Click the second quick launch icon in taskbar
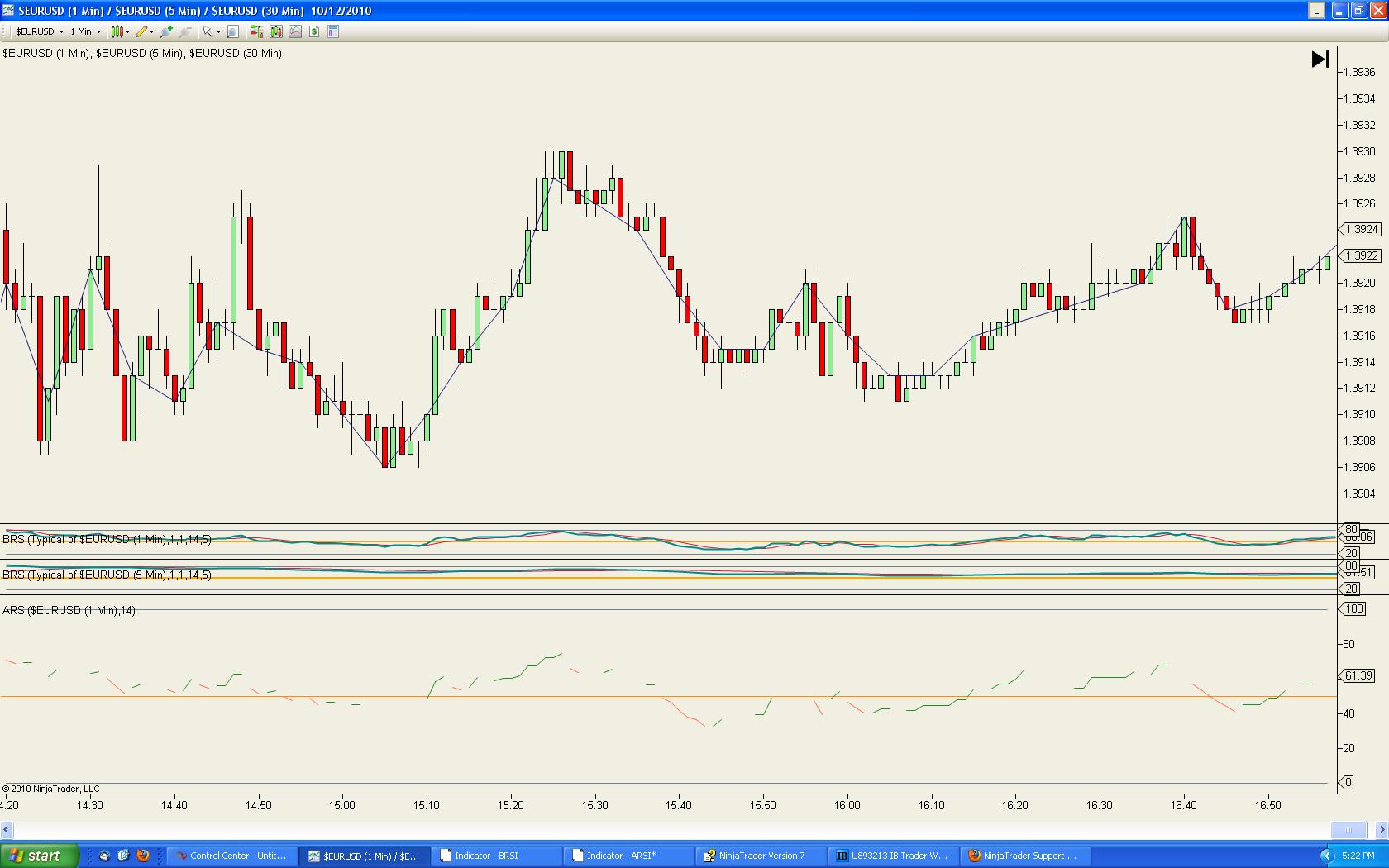Image resolution: width=1389 pixels, height=868 pixels. [123, 856]
